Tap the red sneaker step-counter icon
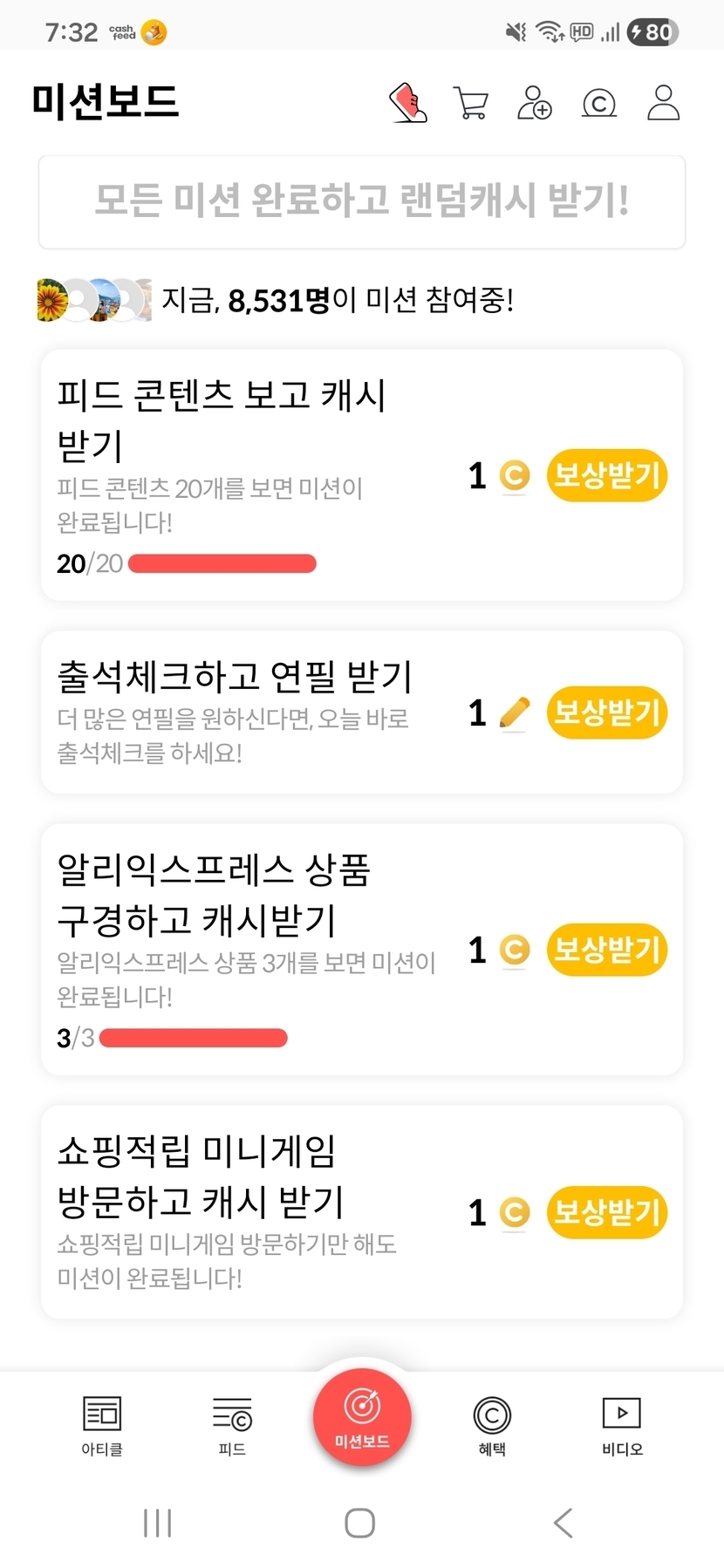 click(x=407, y=103)
